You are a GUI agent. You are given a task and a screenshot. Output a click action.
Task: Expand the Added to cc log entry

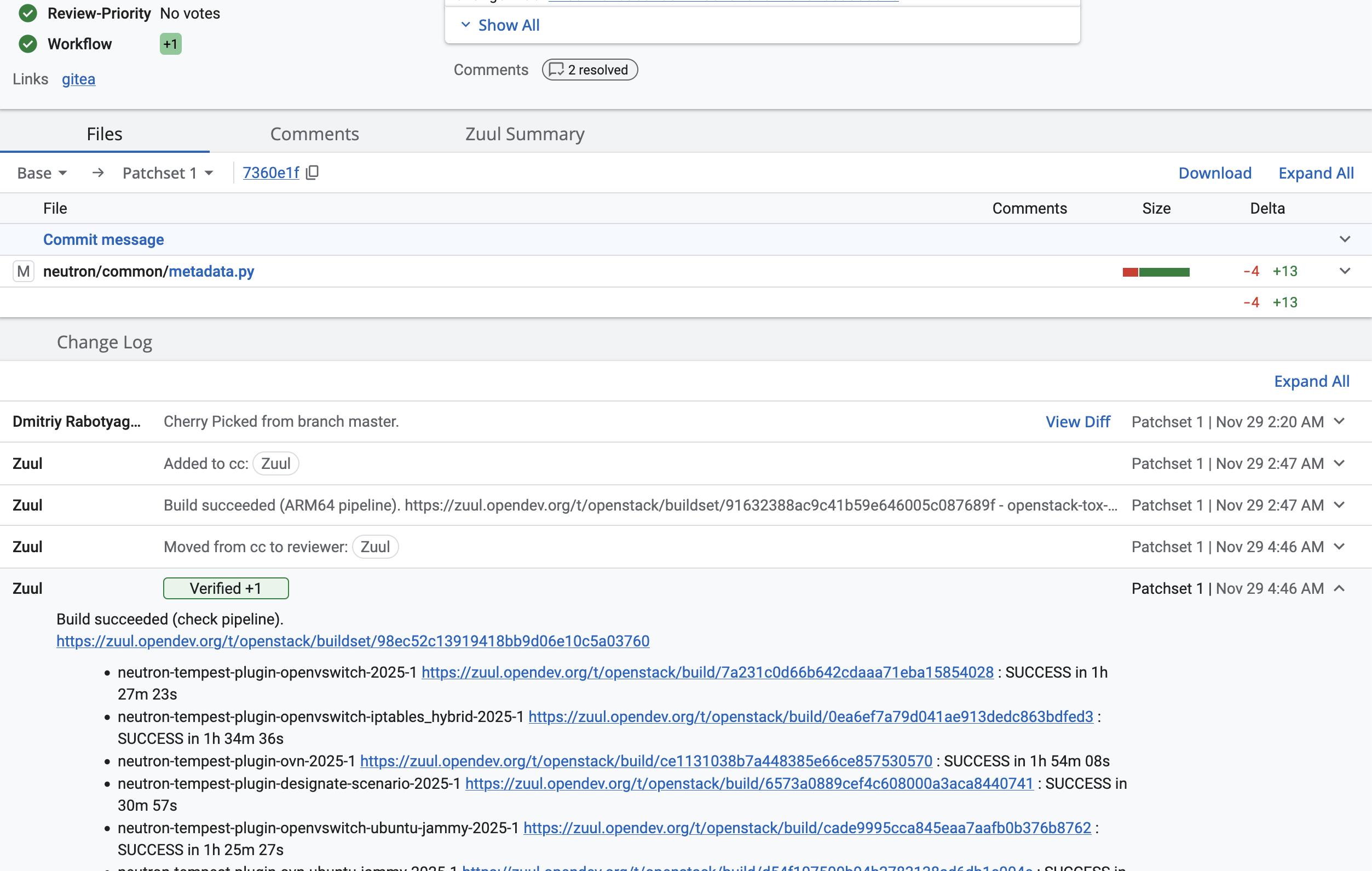coord(1340,463)
